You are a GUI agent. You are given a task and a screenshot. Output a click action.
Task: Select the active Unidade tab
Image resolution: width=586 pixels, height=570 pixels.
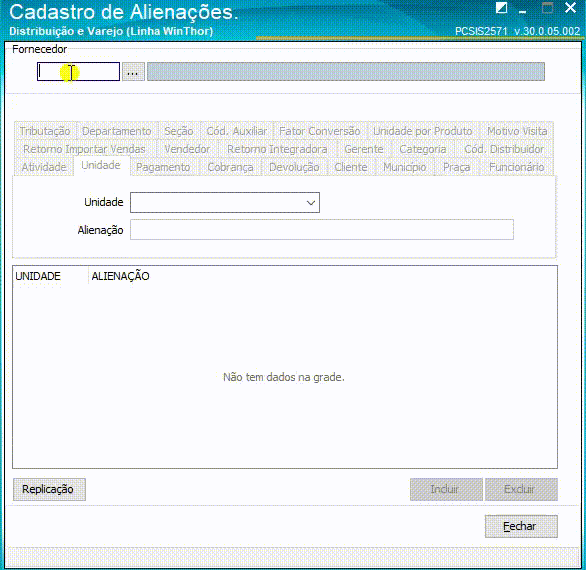click(x=101, y=165)
